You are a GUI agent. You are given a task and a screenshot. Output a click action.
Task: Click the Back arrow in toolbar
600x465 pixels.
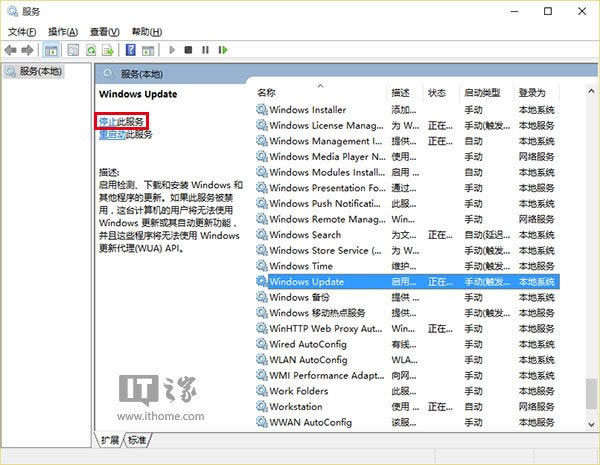tap(11, 49)
